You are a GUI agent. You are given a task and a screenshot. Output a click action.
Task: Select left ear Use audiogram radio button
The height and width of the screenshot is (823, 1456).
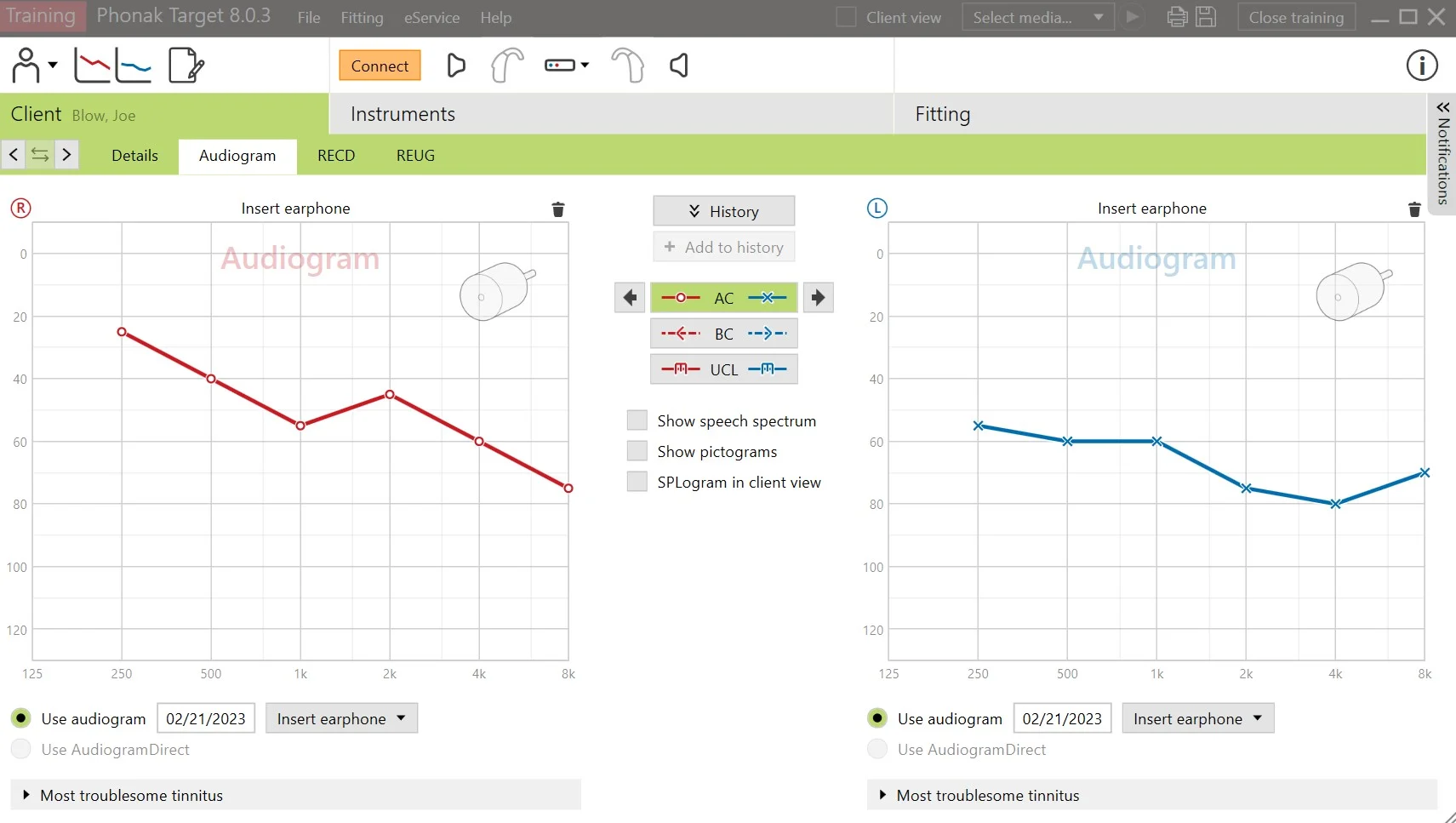click(877, 718)
